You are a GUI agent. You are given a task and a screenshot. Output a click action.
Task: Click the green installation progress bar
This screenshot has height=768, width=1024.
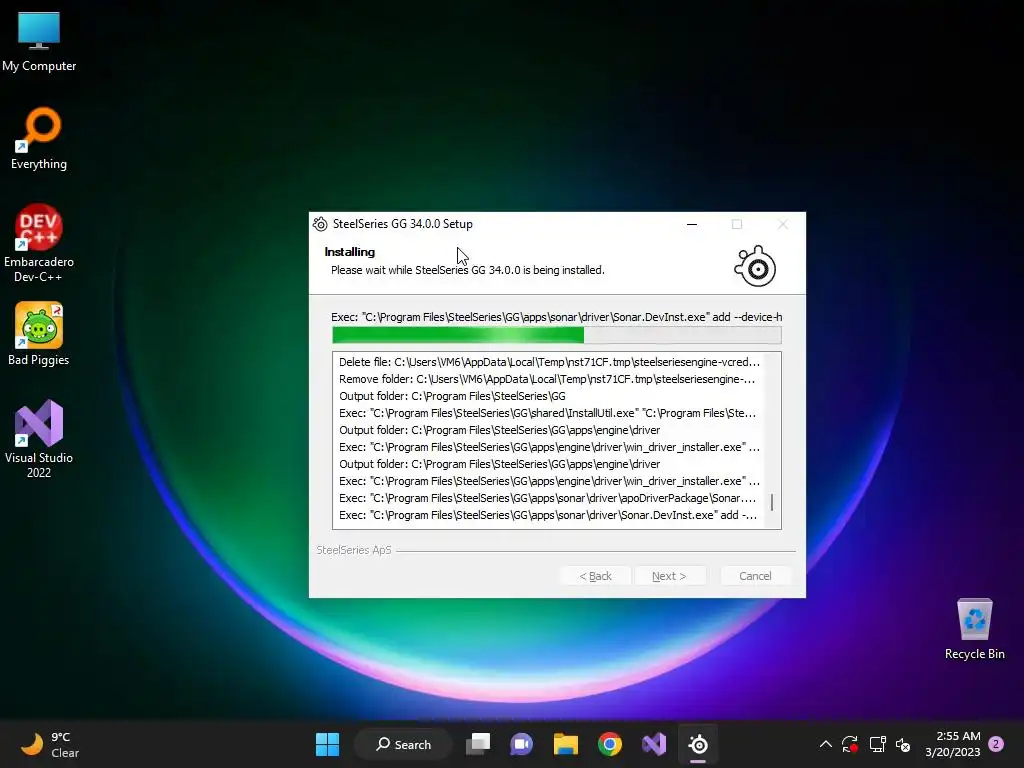coord(556,335)
